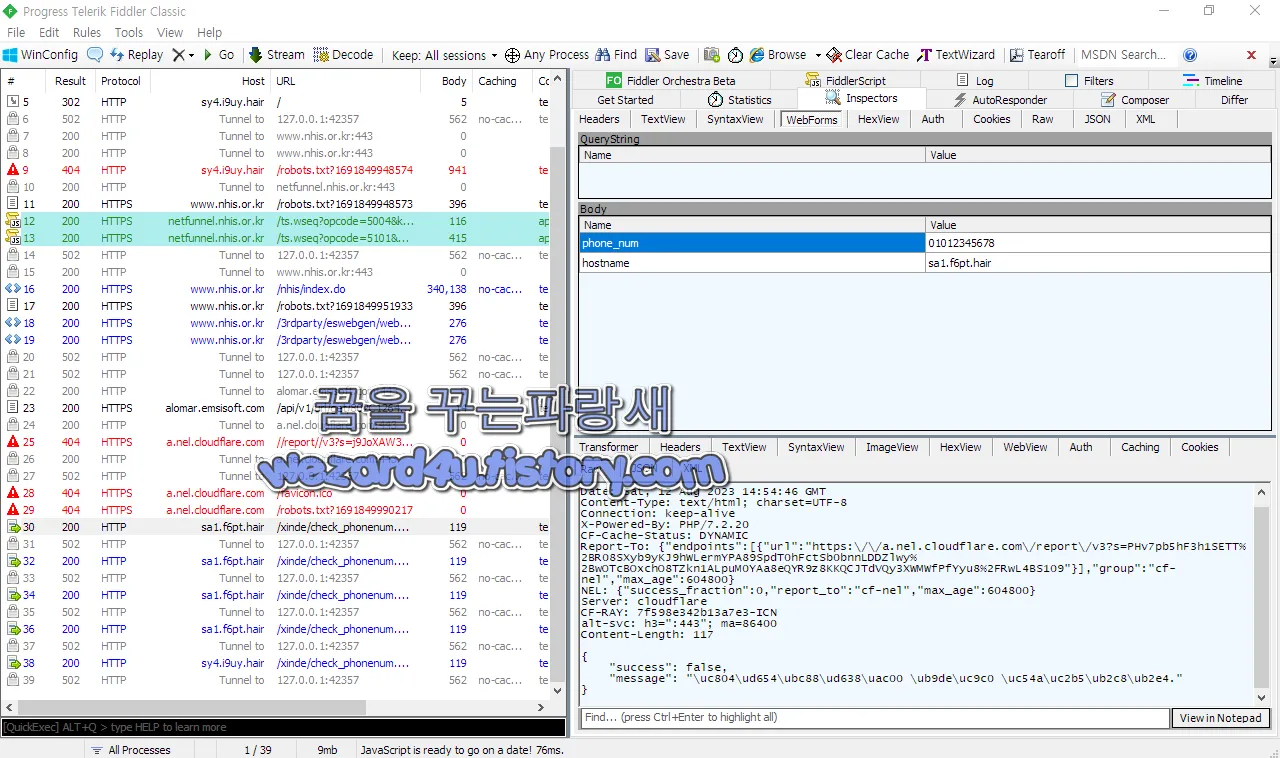Open the Tools menu
The image size is (1280, 758).
129,32
